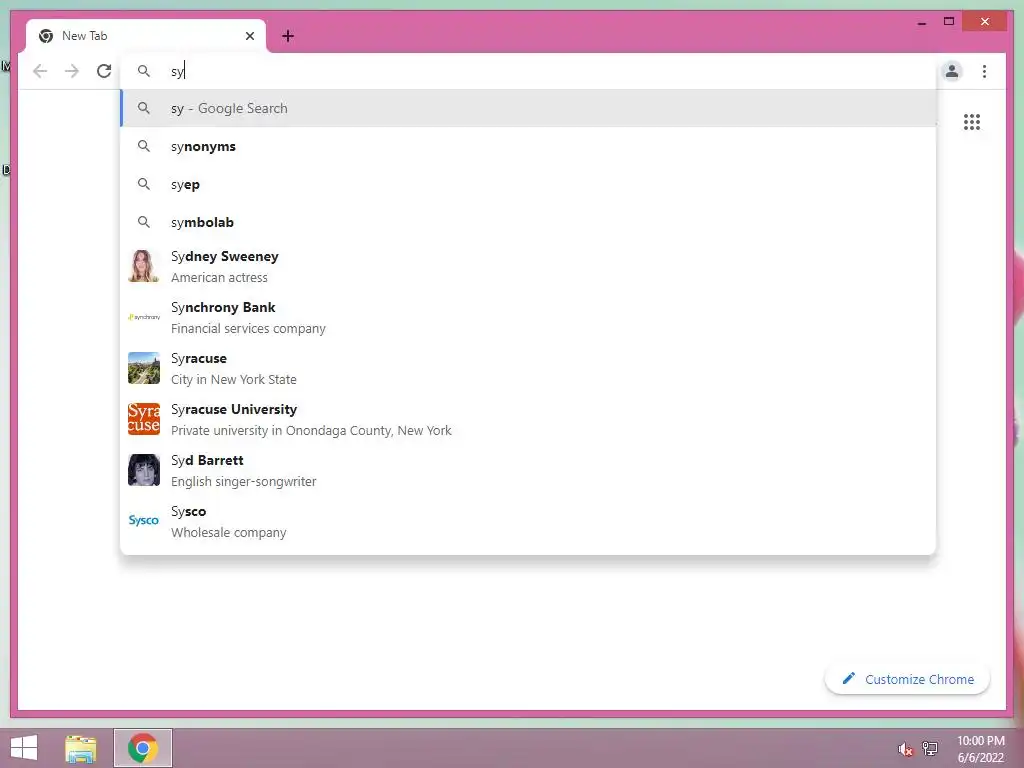This screenshot has width=1024, height=768.
Task: Click the magnifier icon beside "syep"
Action: [144, 184]
